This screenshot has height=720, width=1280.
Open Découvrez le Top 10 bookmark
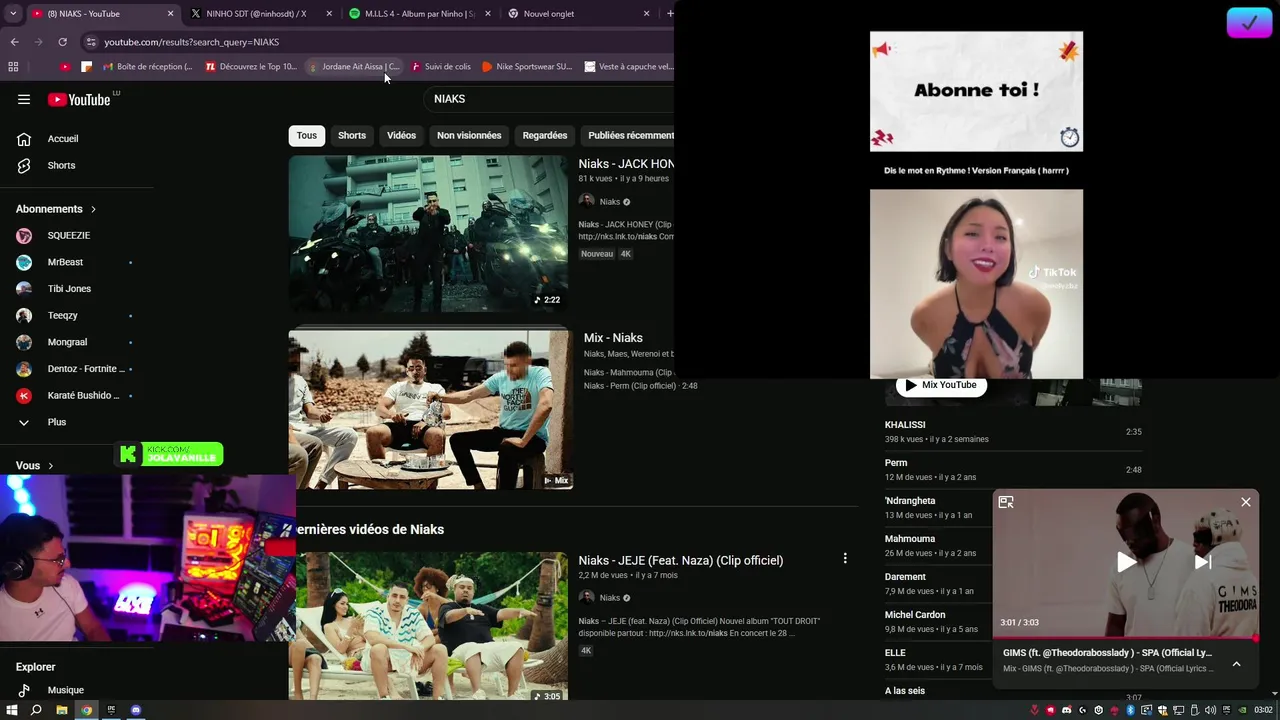click(x=251, y=67)
